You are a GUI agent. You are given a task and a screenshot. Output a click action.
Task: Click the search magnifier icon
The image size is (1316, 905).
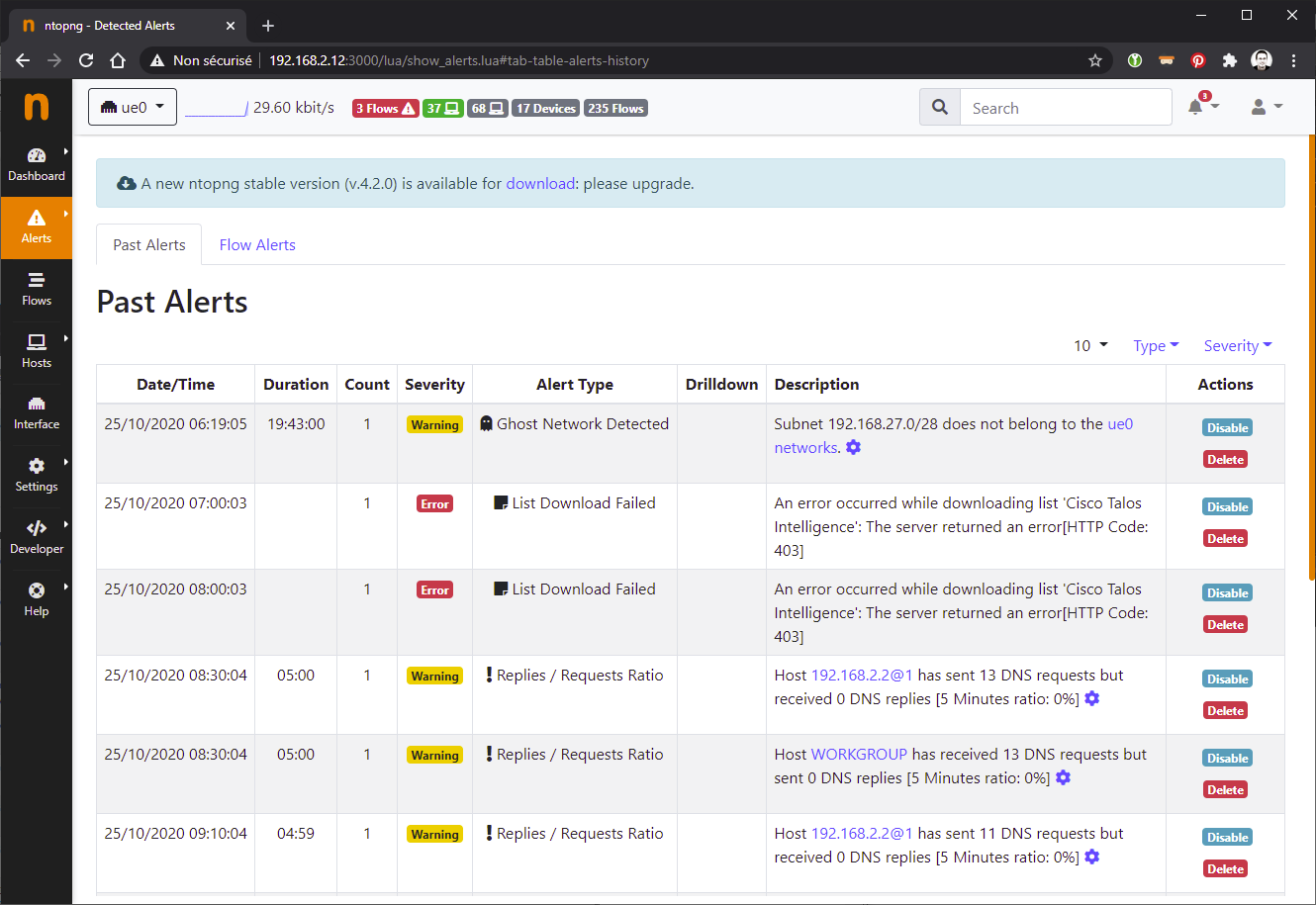(x=940, y=107)
